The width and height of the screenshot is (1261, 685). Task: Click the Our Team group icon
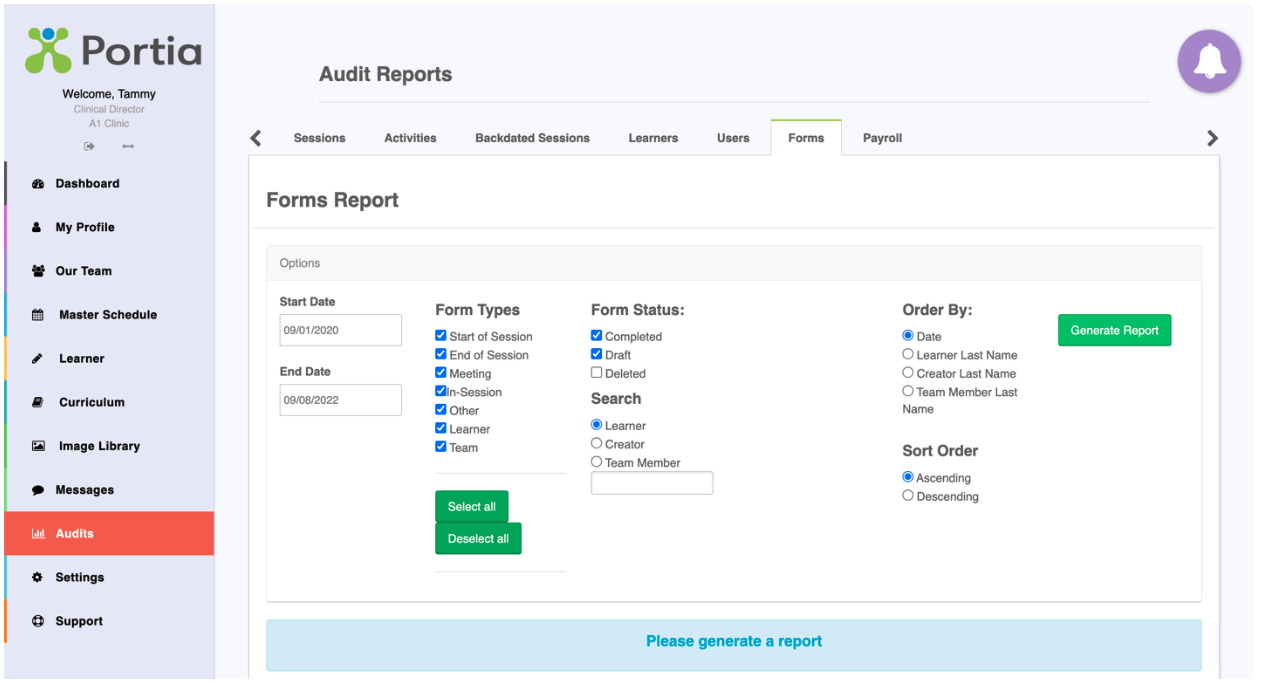[38, 271]
